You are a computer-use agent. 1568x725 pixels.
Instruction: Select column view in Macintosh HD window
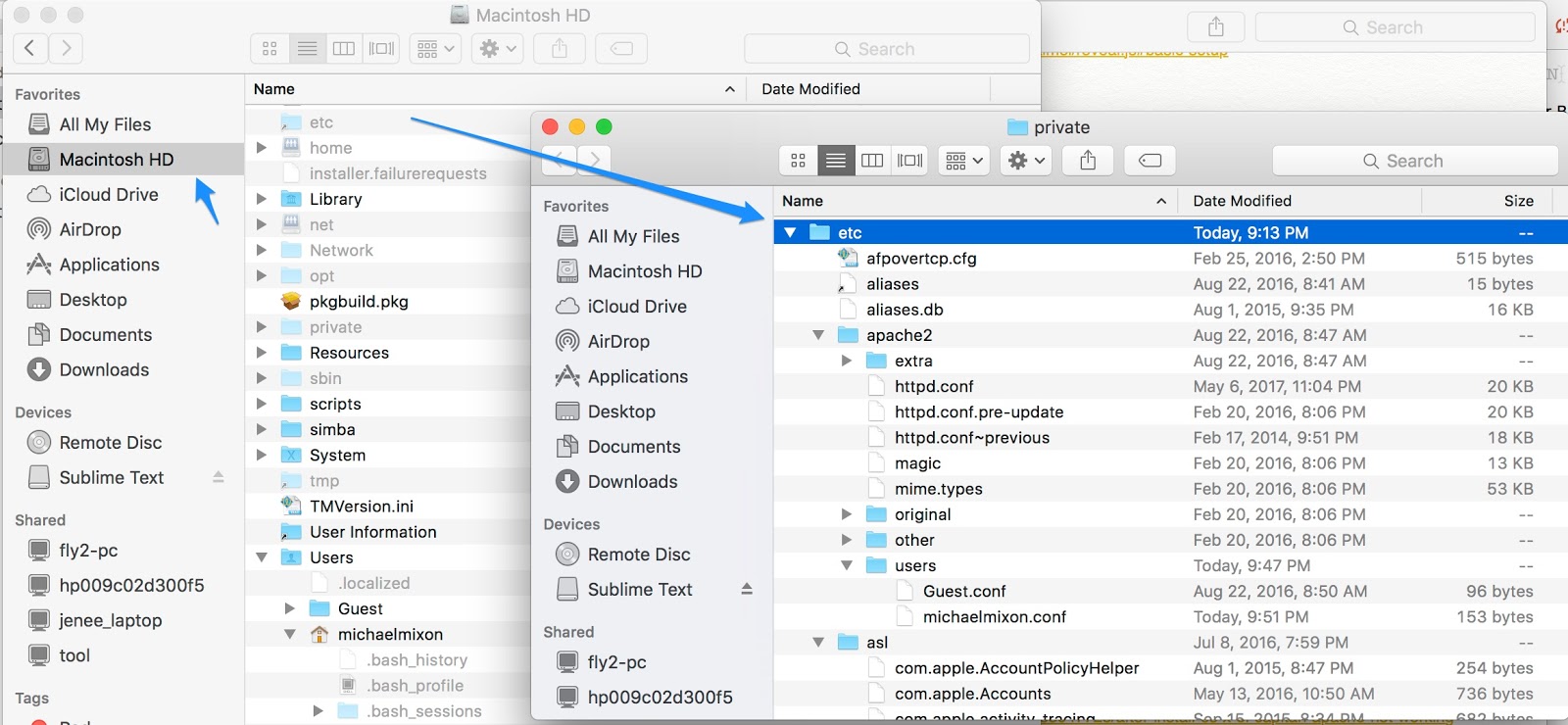click(x=344, y=48)
